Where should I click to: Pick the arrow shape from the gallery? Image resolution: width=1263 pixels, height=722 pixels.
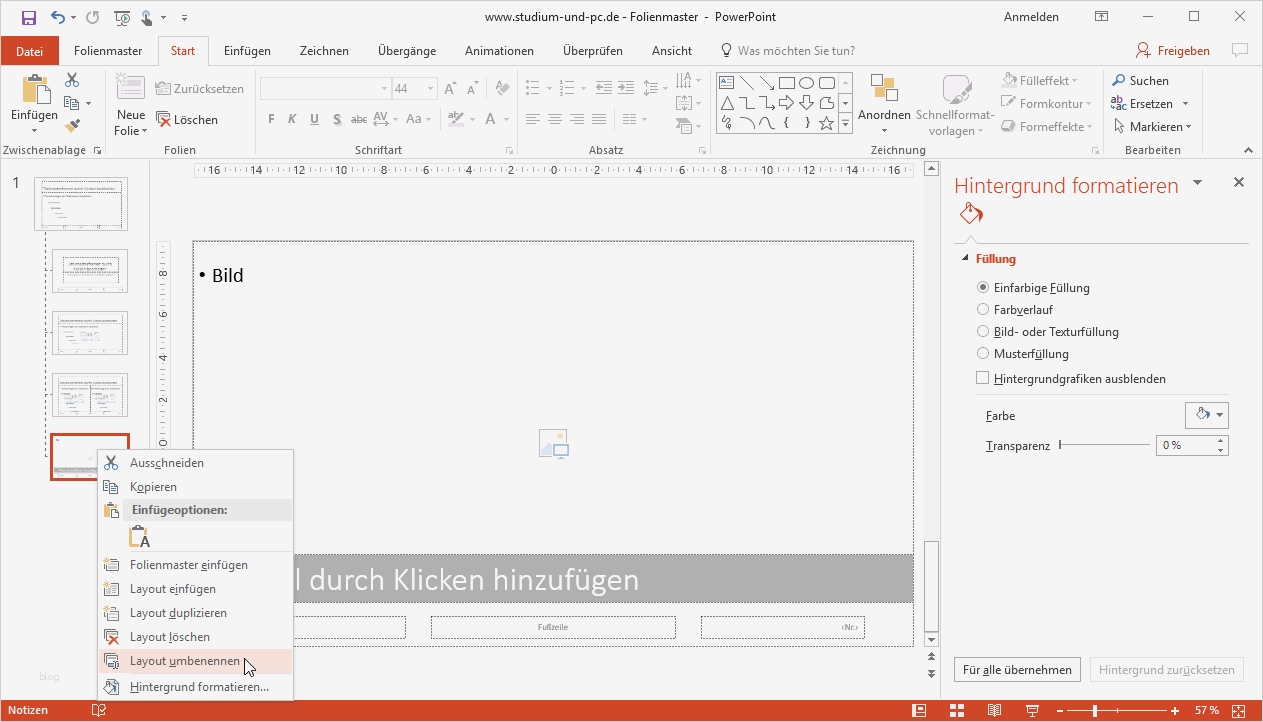(x=786, y=101)
